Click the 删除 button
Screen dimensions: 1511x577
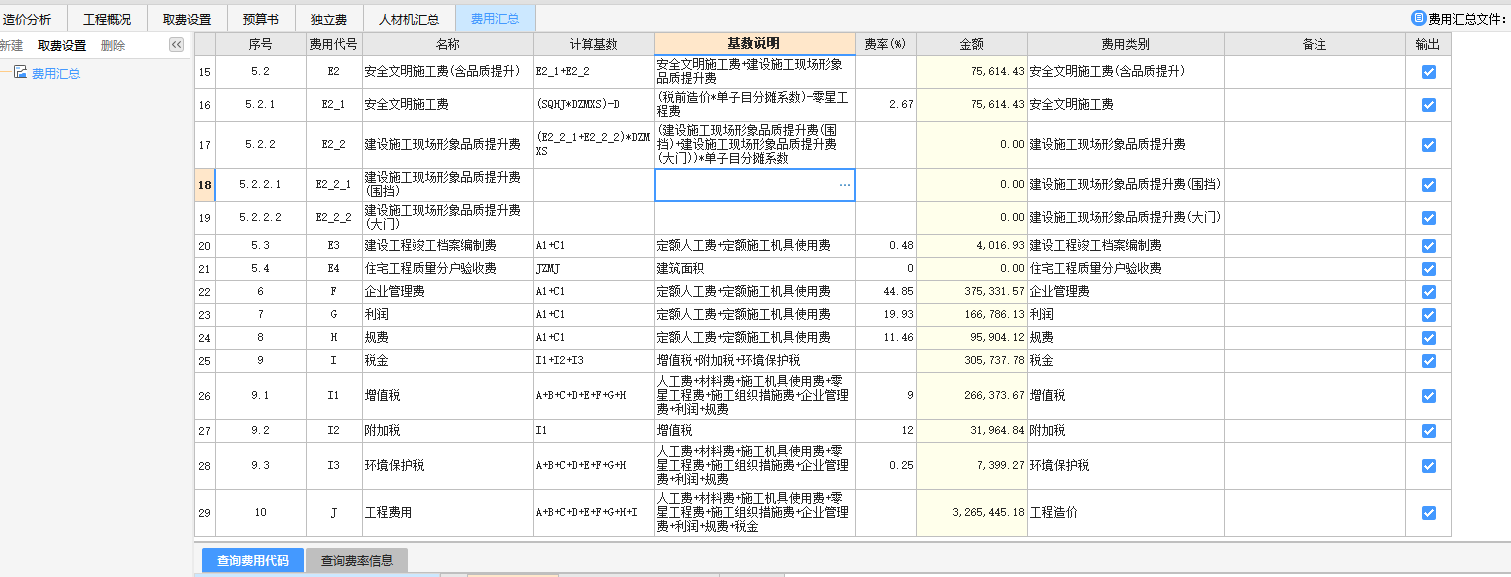tap(113, 45)
